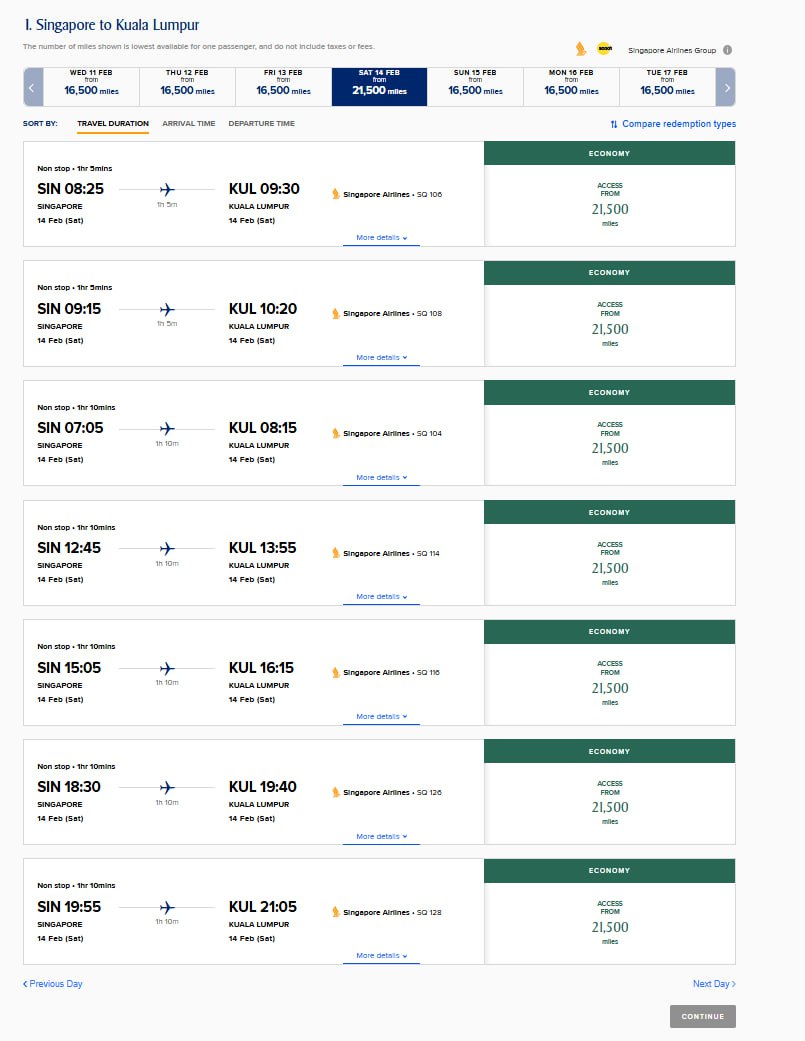Click the Singapore Airlines Group info icon
Image resolution: width=805 pixels, height=1041 pixels.
click(727, 50)
